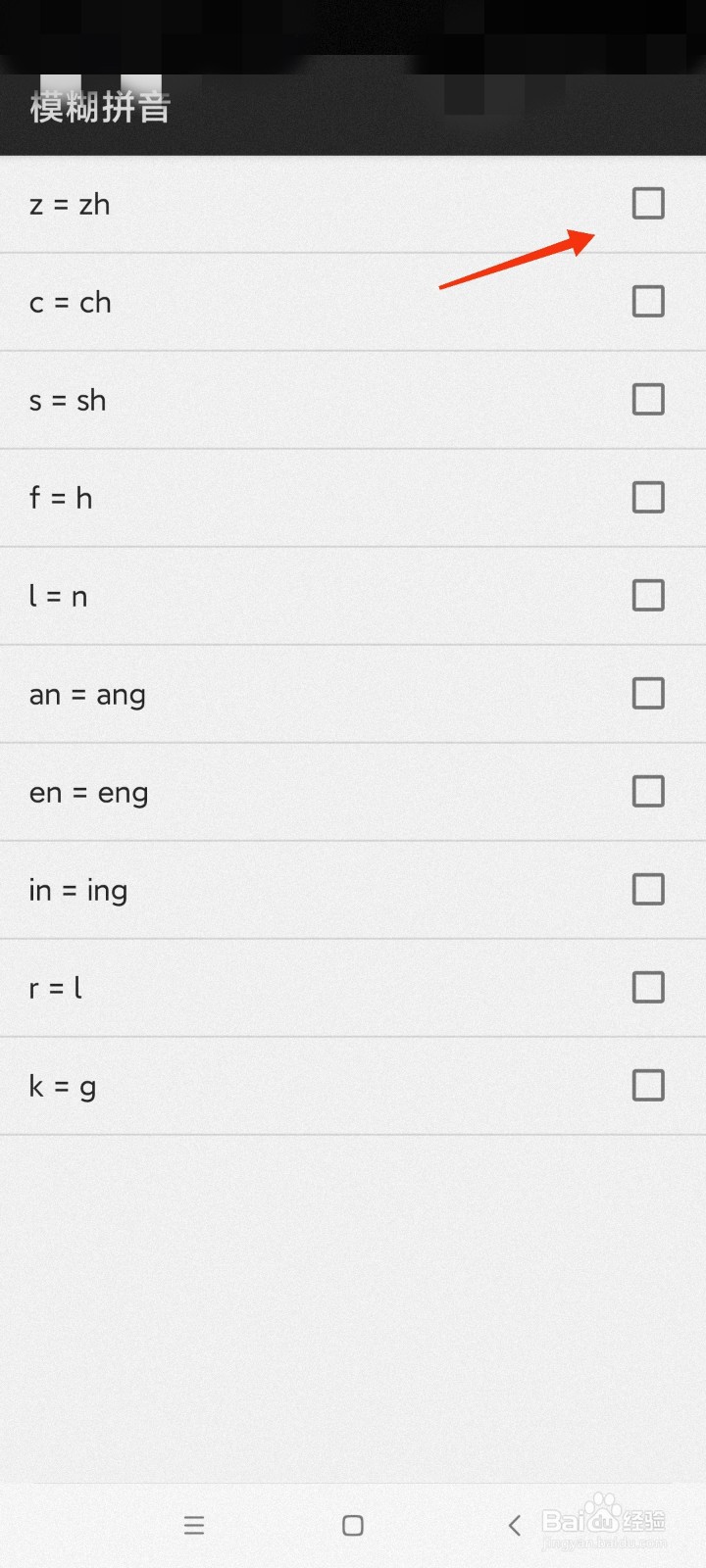Check the s = sh option box
Viewport: 706px width, 1568px height.
point(648,400)
